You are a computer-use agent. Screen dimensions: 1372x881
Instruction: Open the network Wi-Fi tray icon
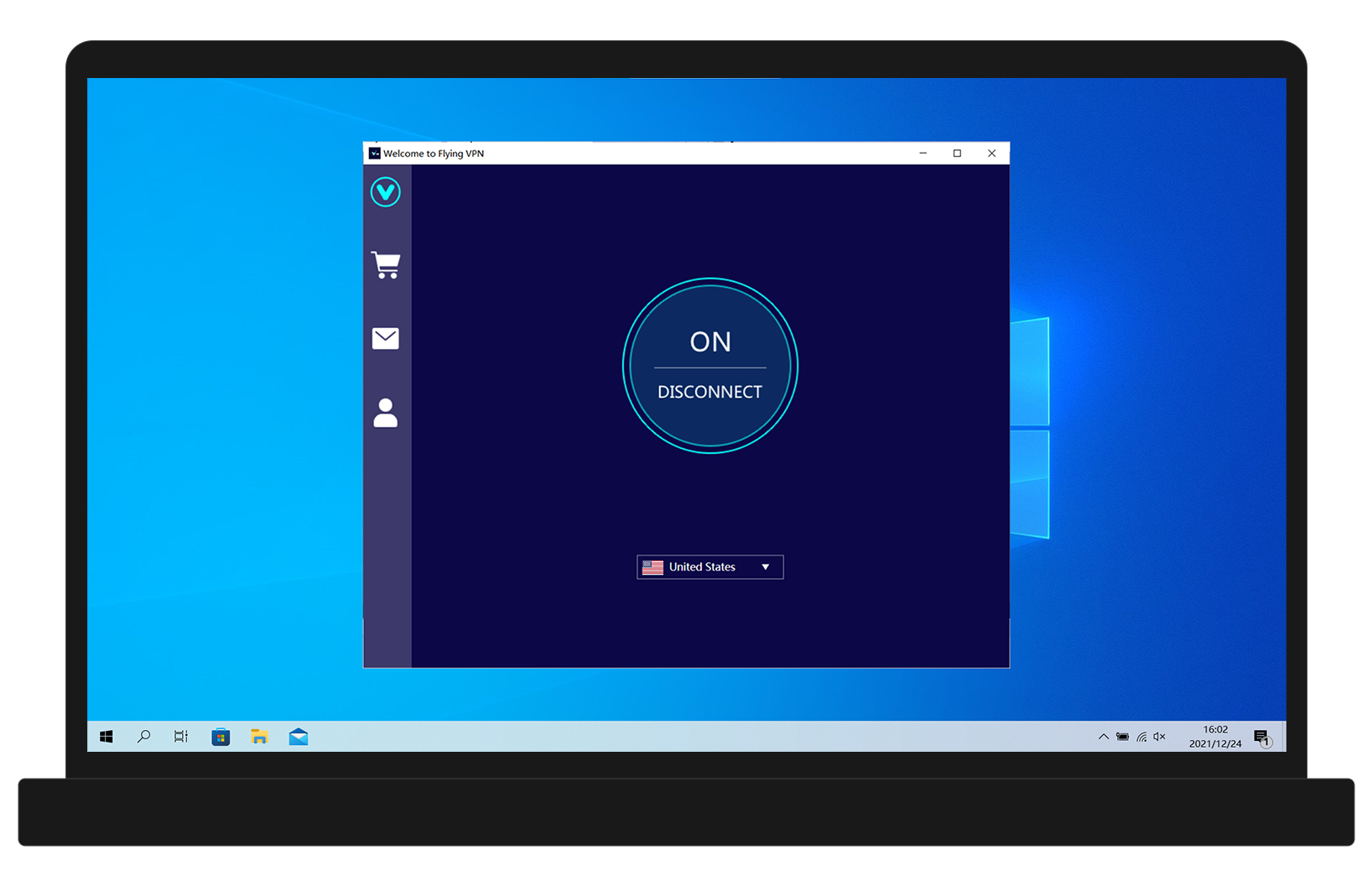pyautogui.click(x=1141, y=737)
